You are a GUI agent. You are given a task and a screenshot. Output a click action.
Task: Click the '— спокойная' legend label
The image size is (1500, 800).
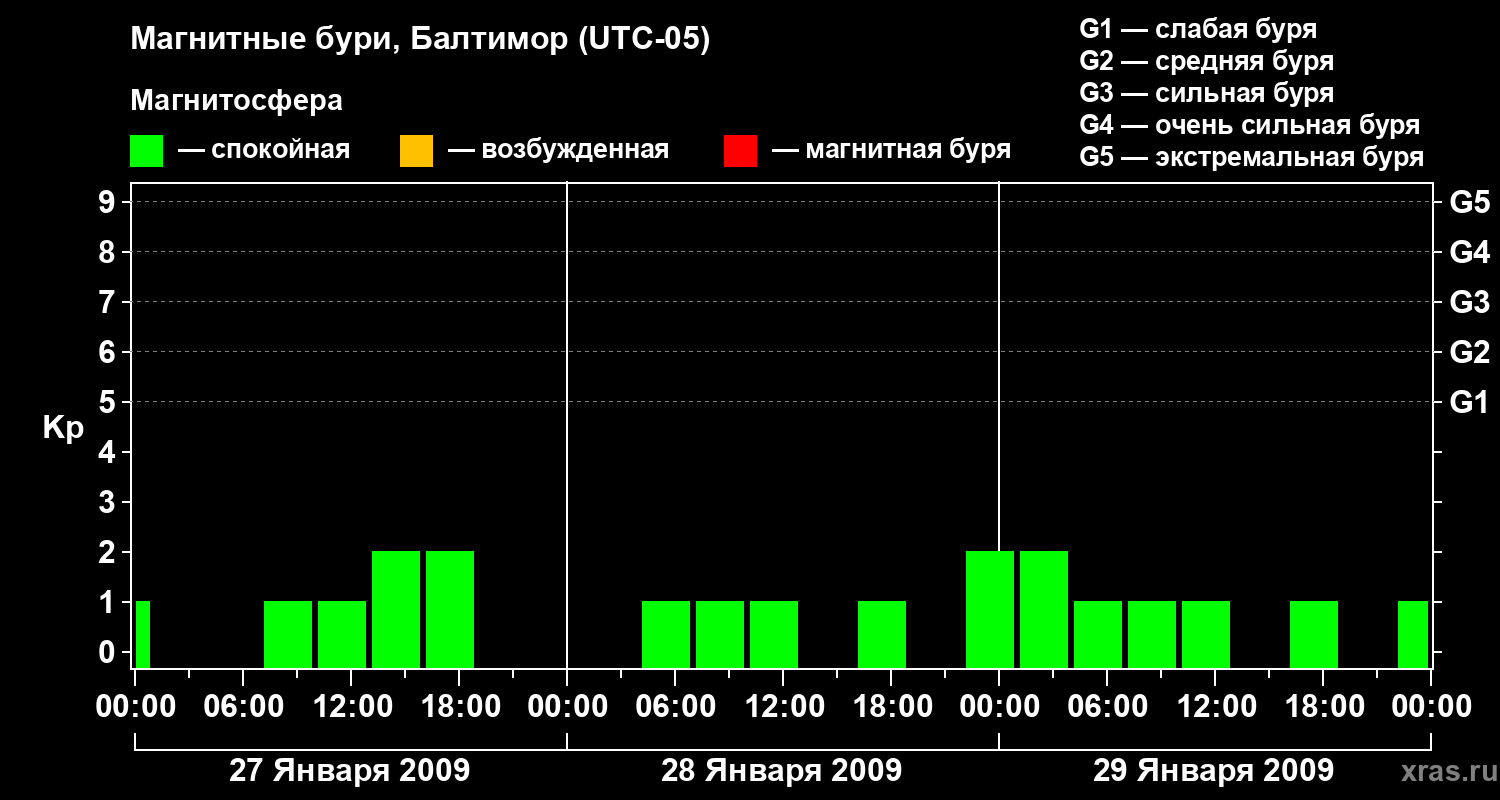click(264, 151)
